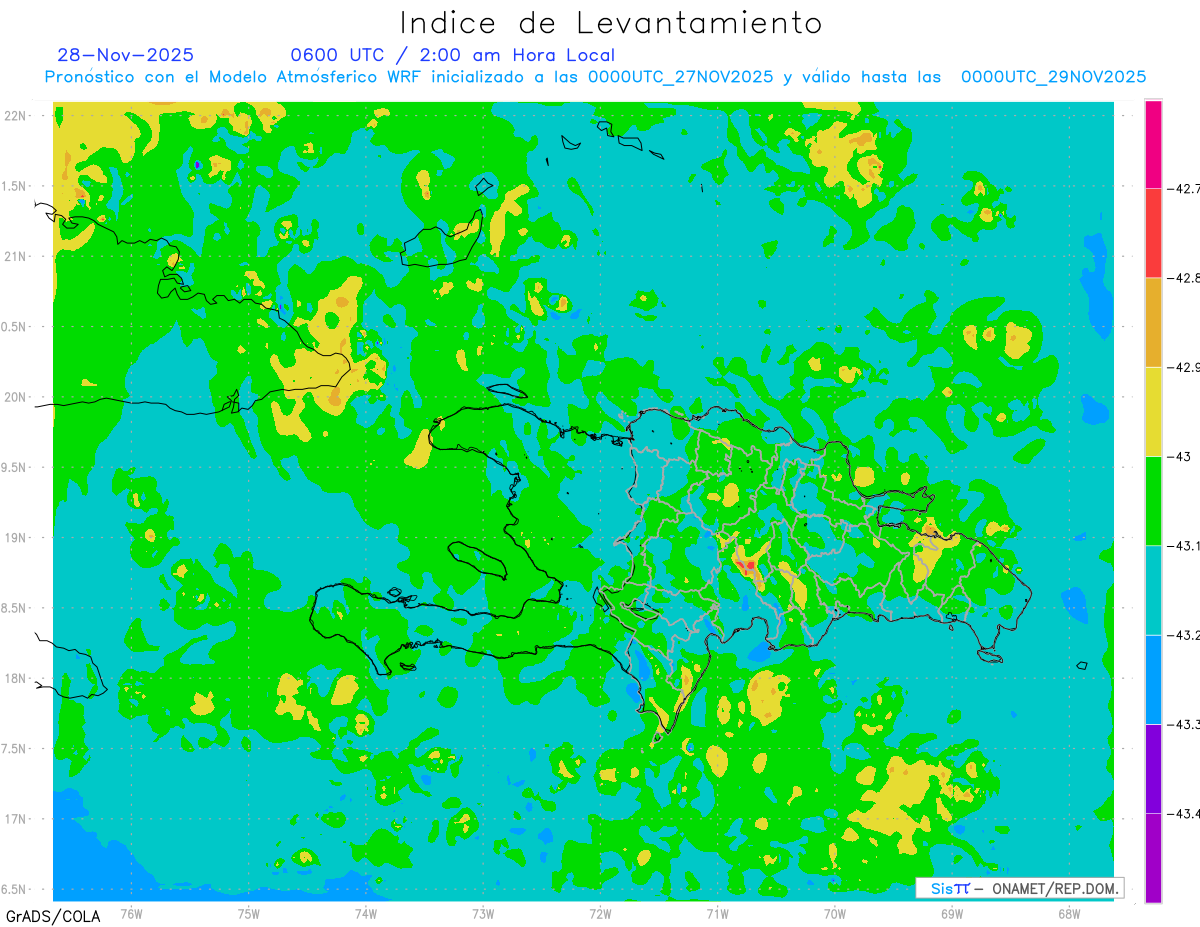Click the '70W' longitude label

click(835, 912)
